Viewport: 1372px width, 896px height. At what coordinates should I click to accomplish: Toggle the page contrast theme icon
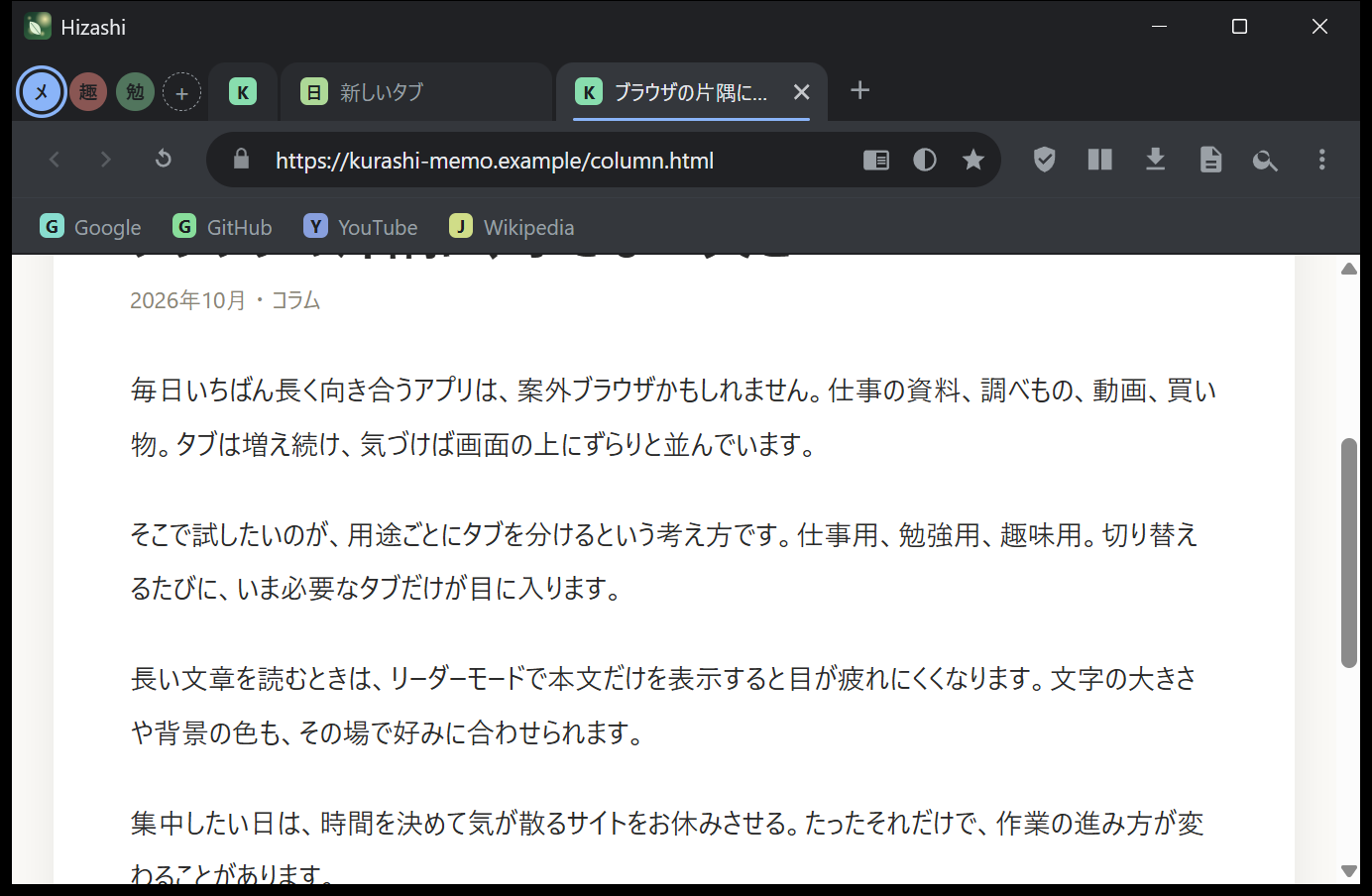tap(925, 160)
